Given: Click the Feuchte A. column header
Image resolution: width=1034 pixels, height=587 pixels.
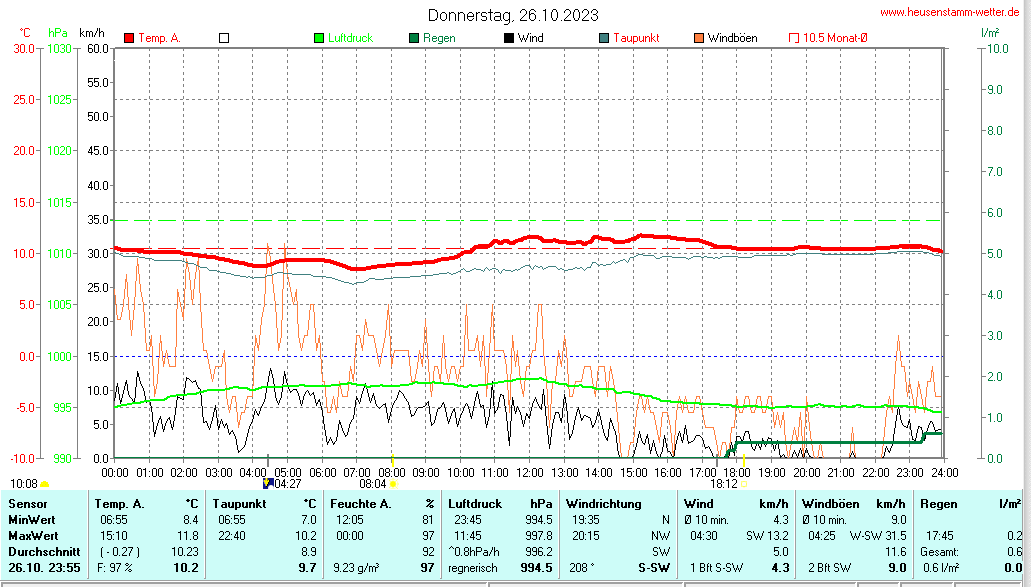Looking at the screenshot, I should pyautogui.click(x=360, y=504).
